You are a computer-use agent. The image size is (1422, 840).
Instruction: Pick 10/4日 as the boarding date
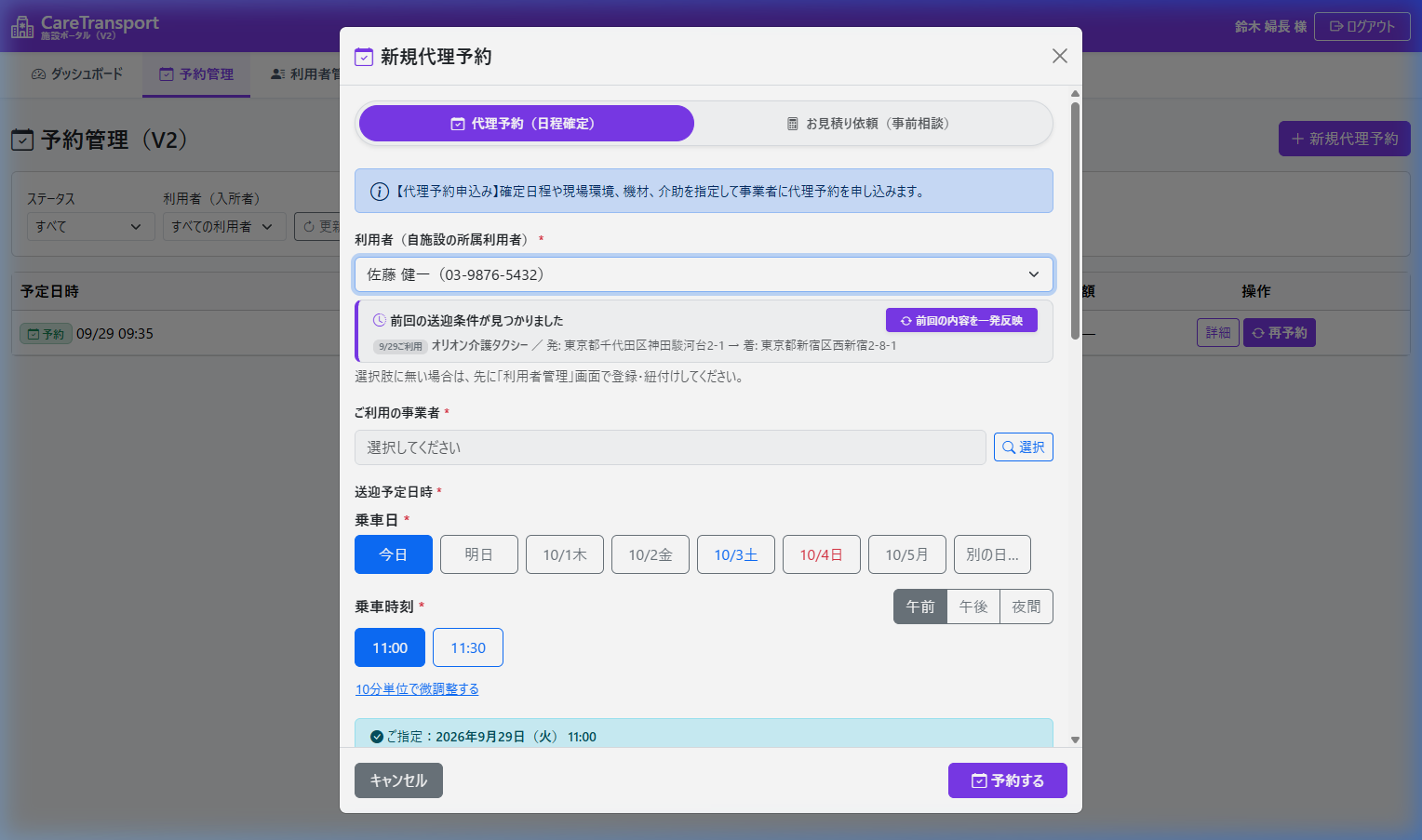[822, 554]
